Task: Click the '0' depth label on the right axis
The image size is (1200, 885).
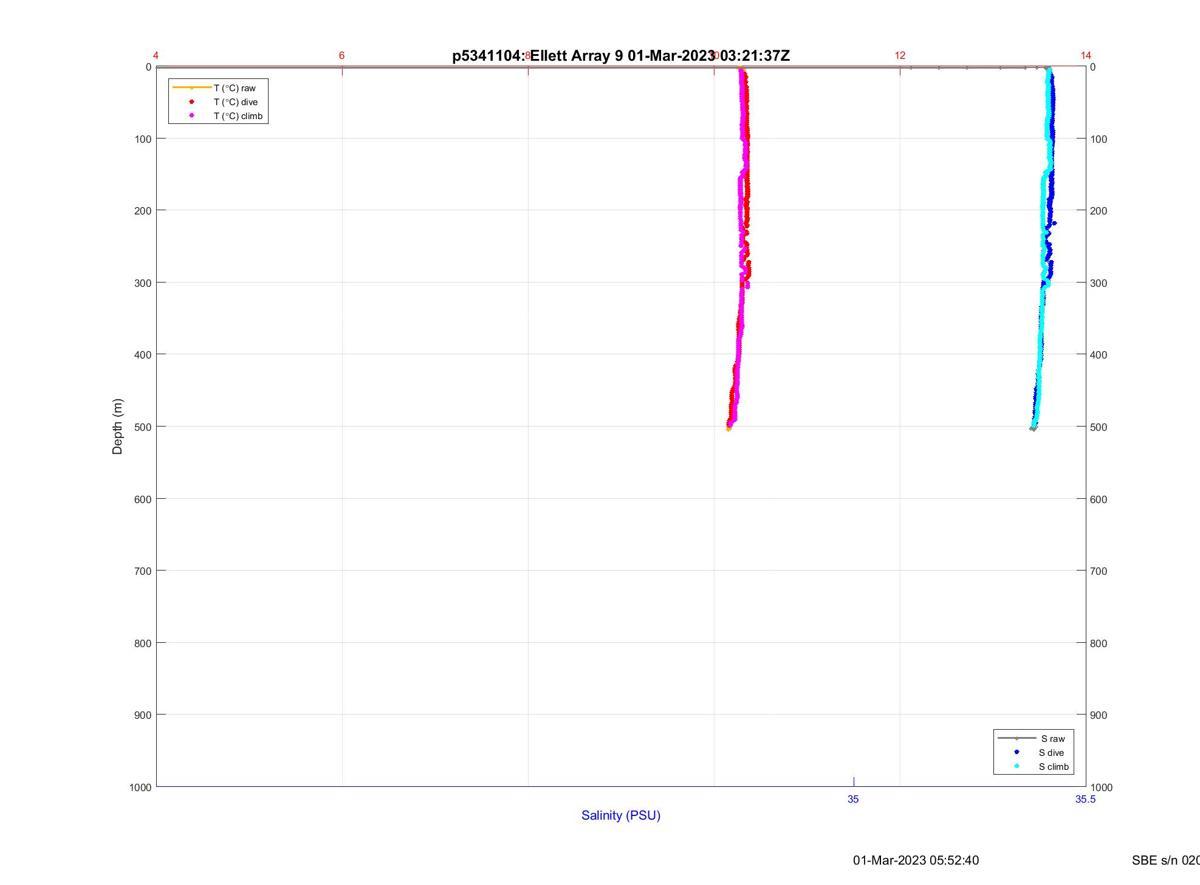Action: tap(1093, 67)
